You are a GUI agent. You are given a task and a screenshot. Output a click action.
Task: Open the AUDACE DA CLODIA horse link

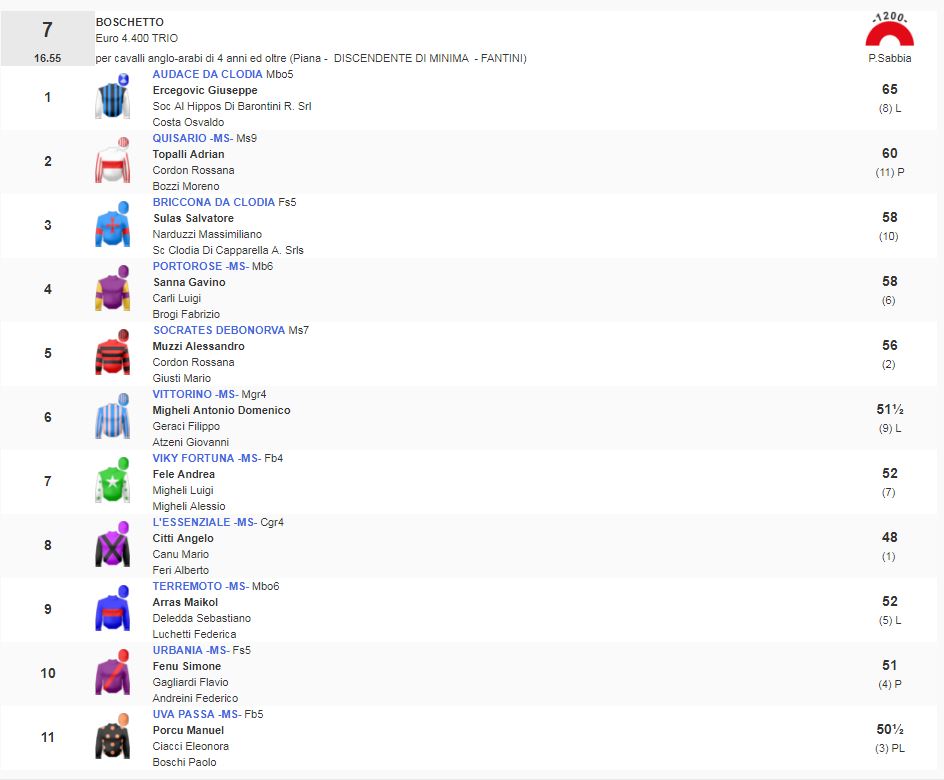click(207, 74)
